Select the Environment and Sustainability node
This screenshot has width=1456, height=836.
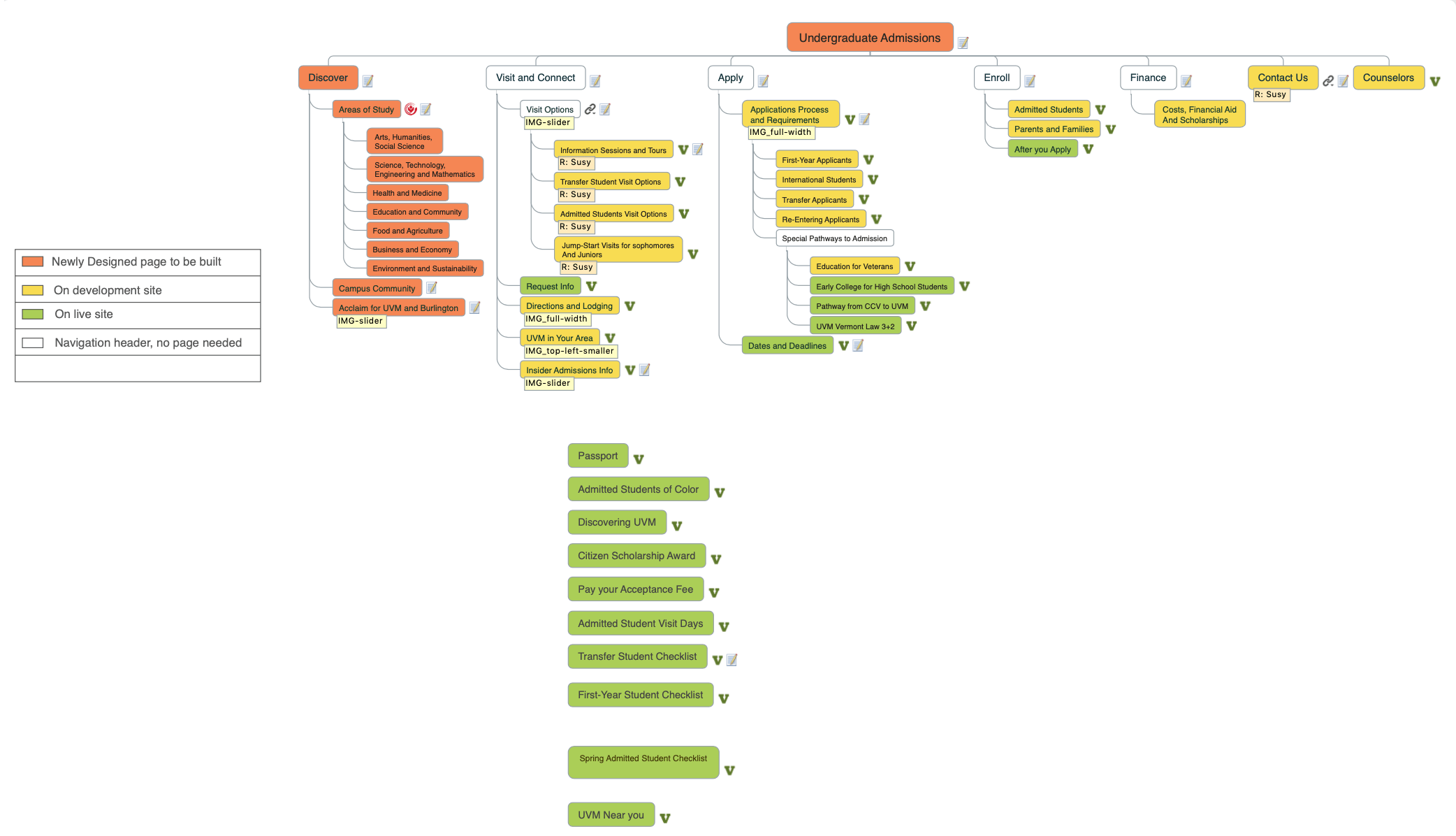pos(425,268)
